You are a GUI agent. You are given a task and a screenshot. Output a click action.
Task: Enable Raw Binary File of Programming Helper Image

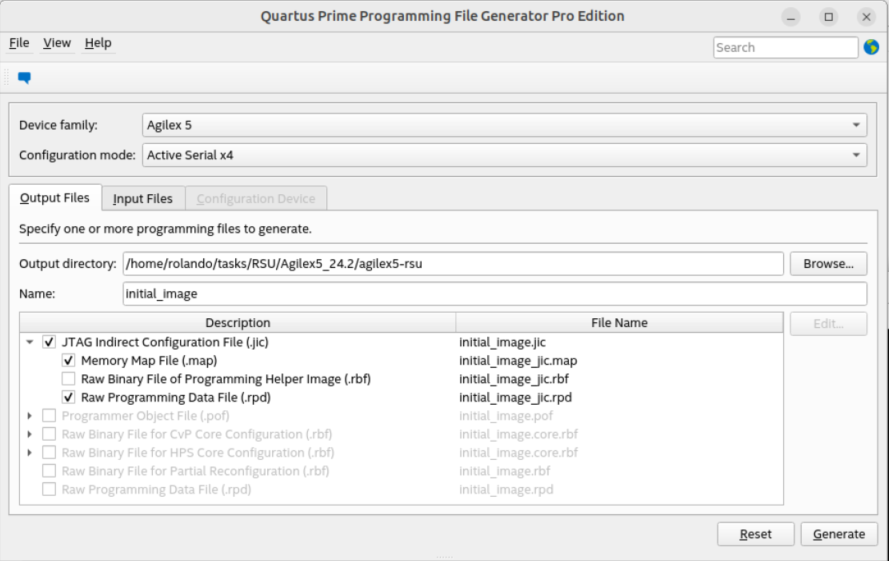[68, 379]
